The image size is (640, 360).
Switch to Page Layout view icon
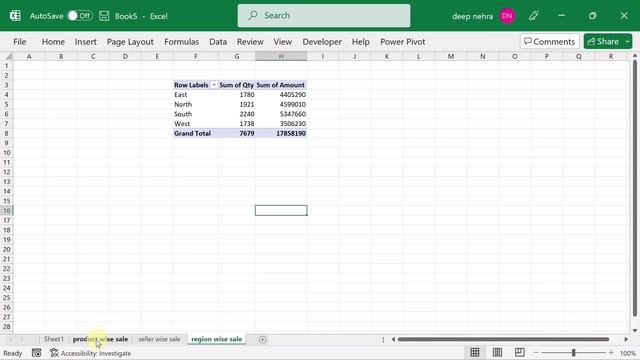pos(497,353)
